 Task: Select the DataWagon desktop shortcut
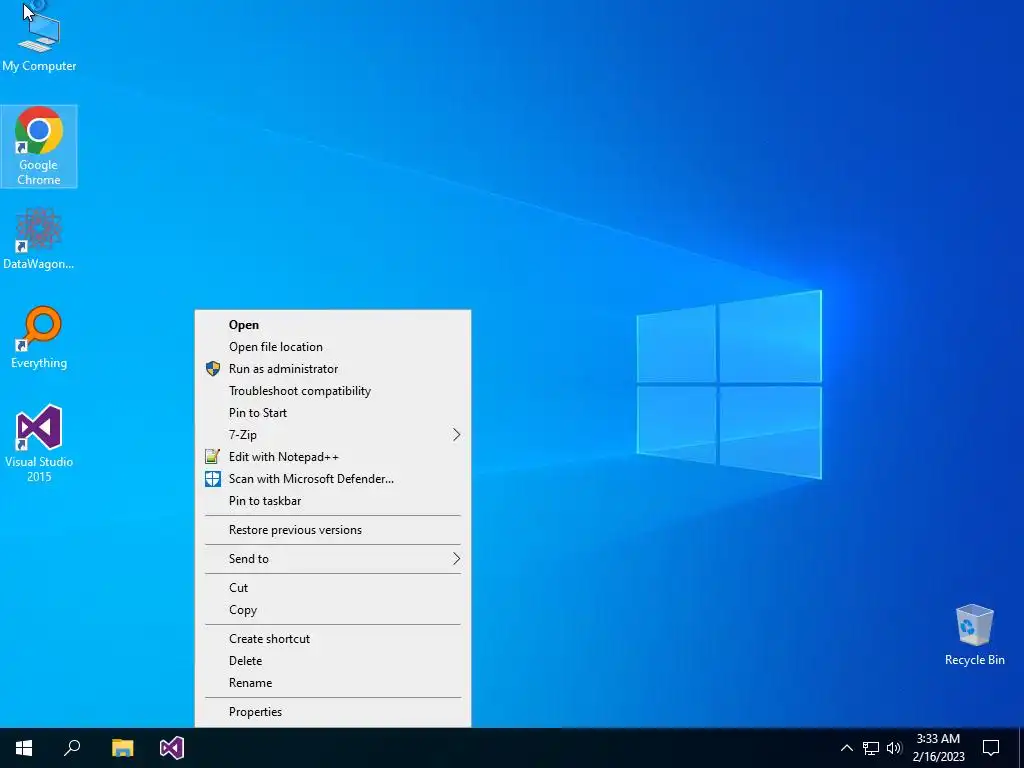(x=39, y=239)
